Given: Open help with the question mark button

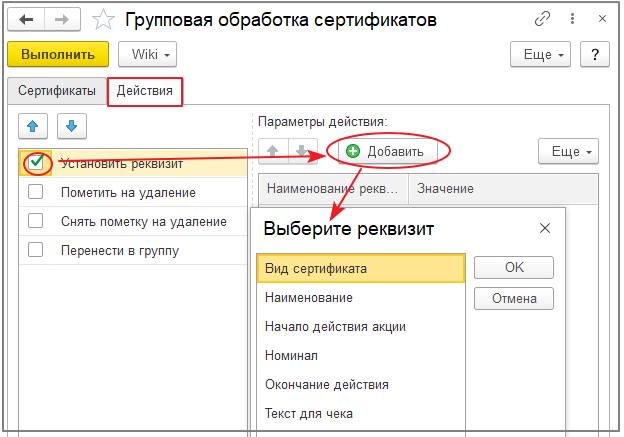Looking at the screenshot, I should [594, 54].
